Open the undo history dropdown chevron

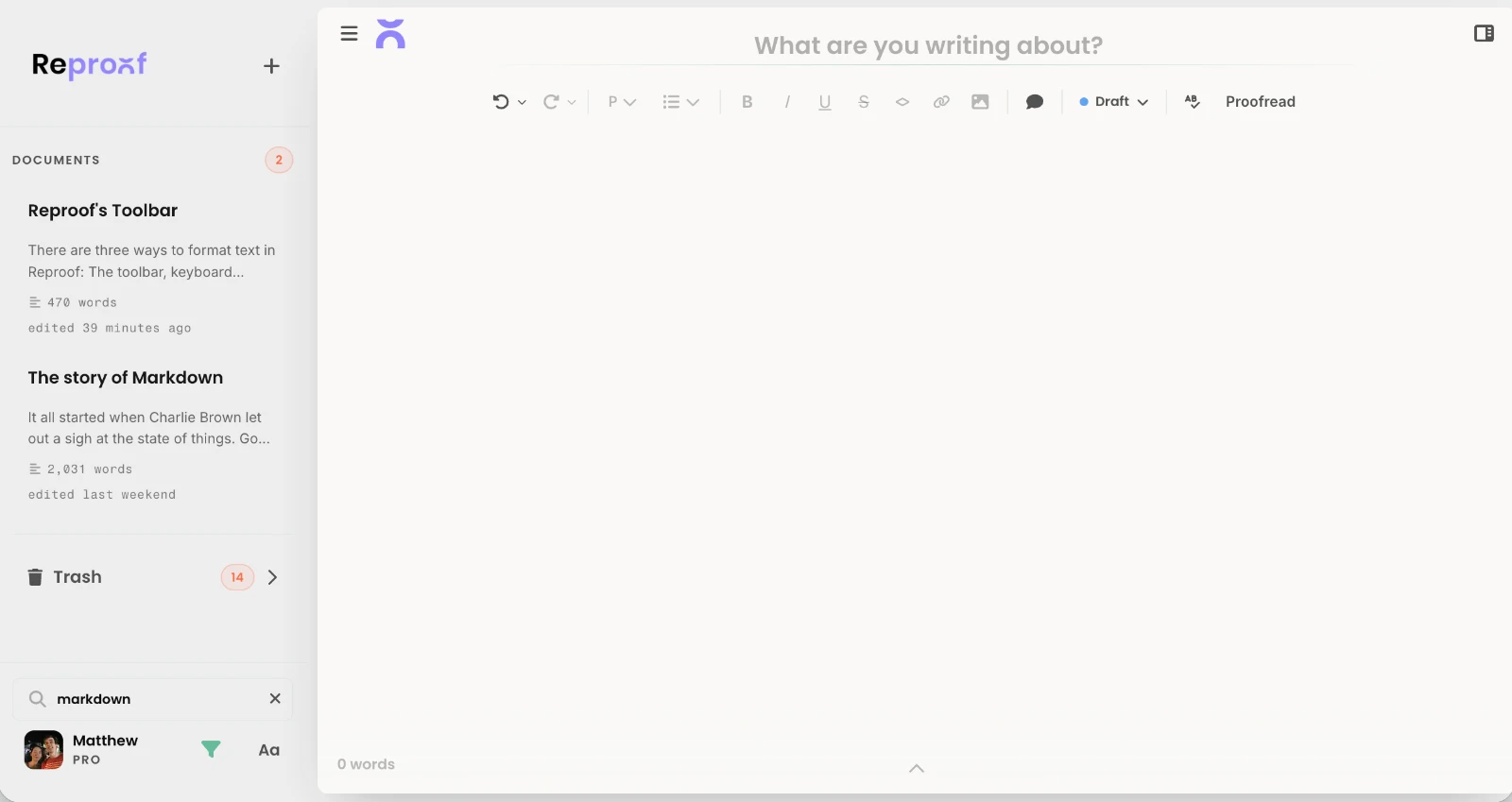[x=522, y=103]
